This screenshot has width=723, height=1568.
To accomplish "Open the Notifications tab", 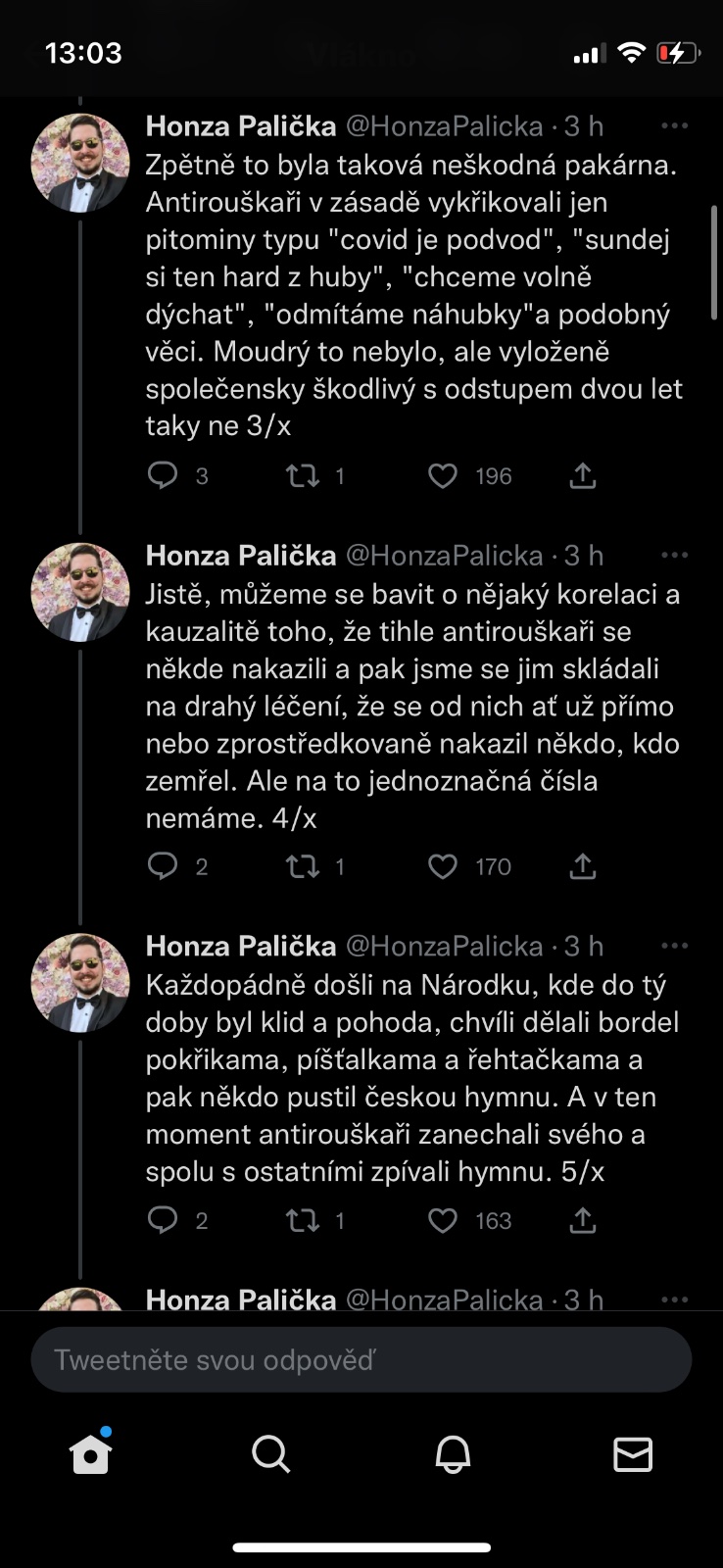I will [x=453, y=1454].
